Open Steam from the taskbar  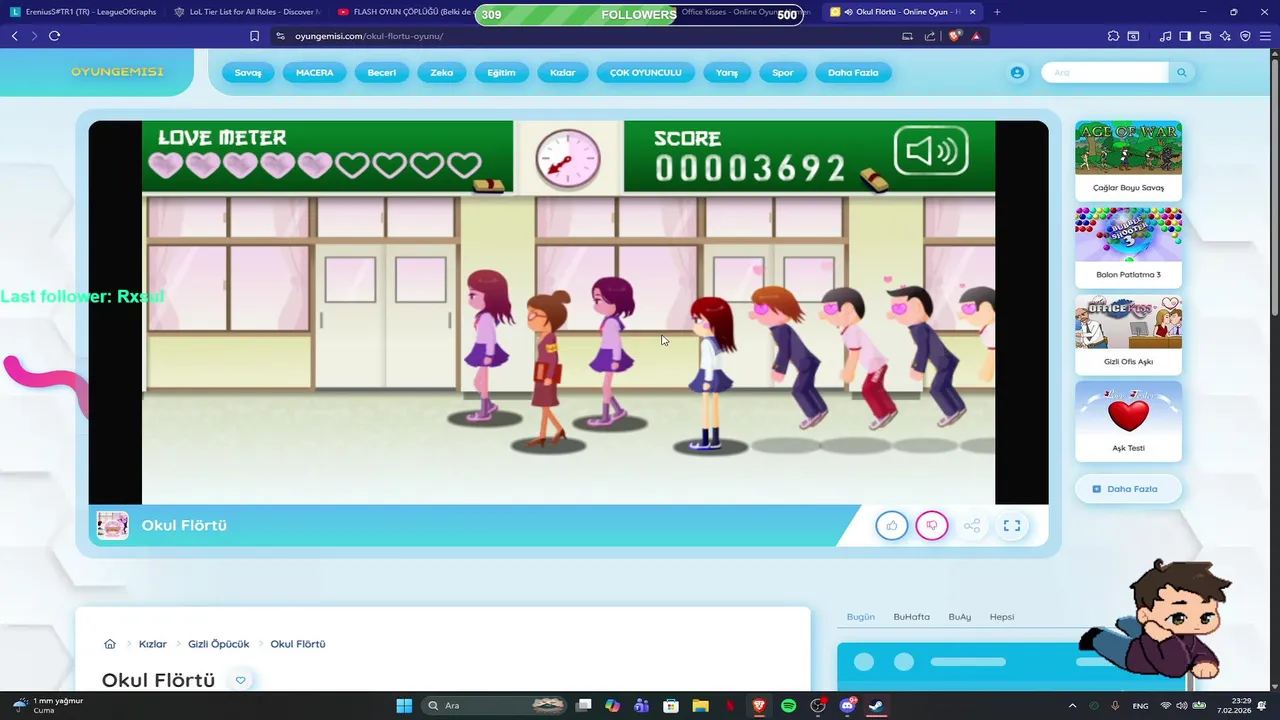(x=876, y=706)
